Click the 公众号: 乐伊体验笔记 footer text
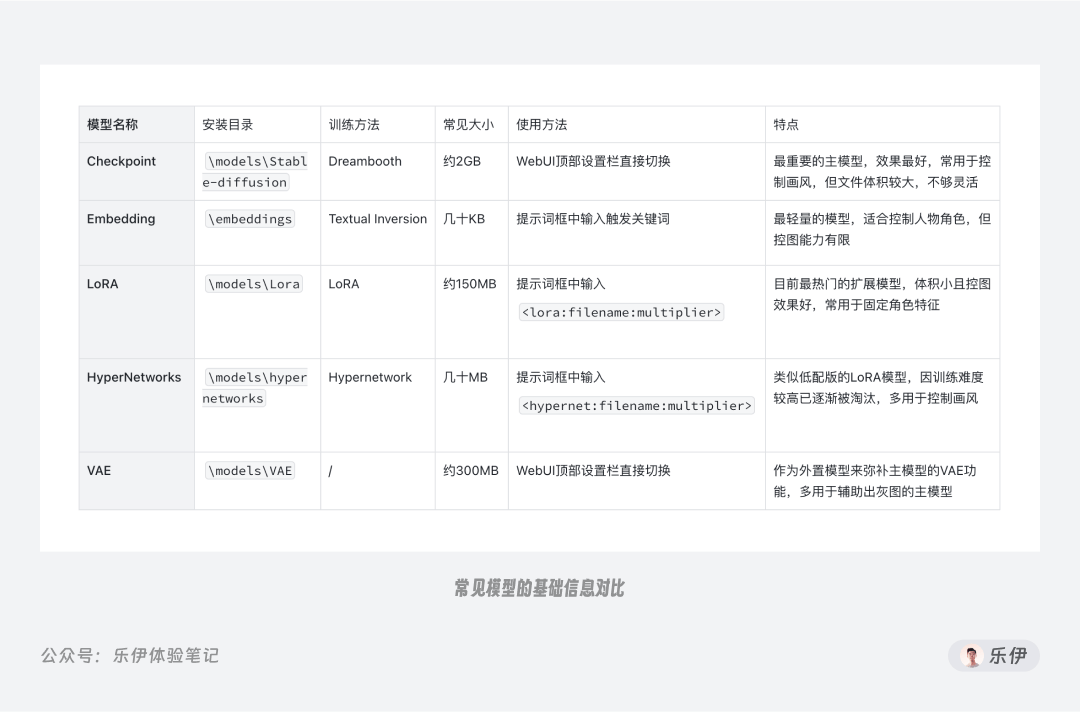 click(129, 656)
